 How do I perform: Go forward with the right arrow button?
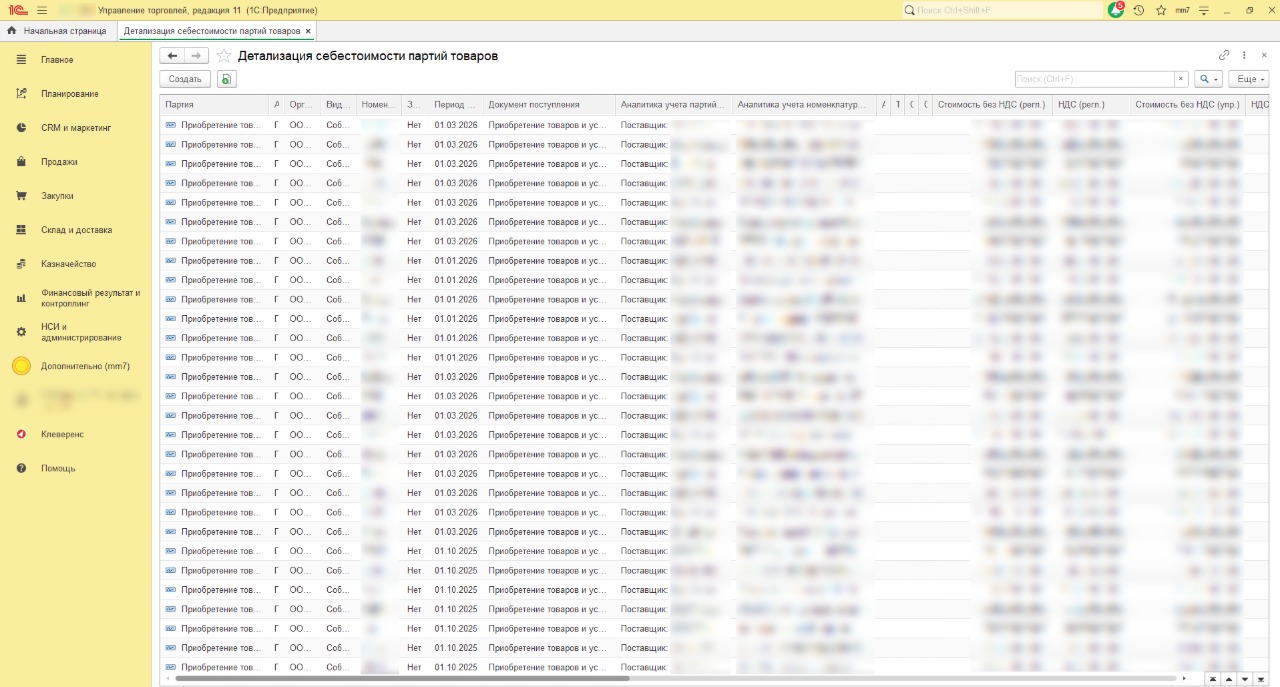pos(197,56)
